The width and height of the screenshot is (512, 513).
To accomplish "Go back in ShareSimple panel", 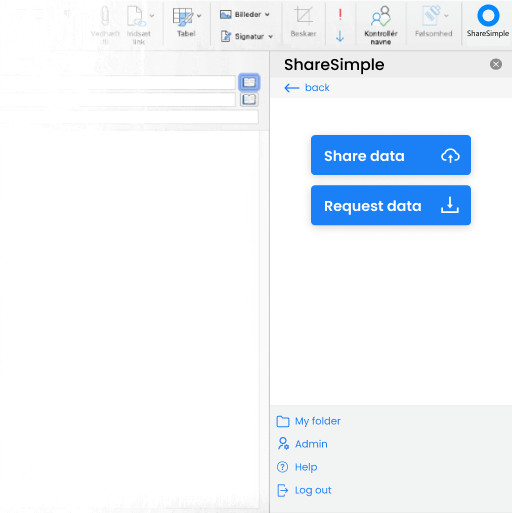I will [x=307, y=88].
